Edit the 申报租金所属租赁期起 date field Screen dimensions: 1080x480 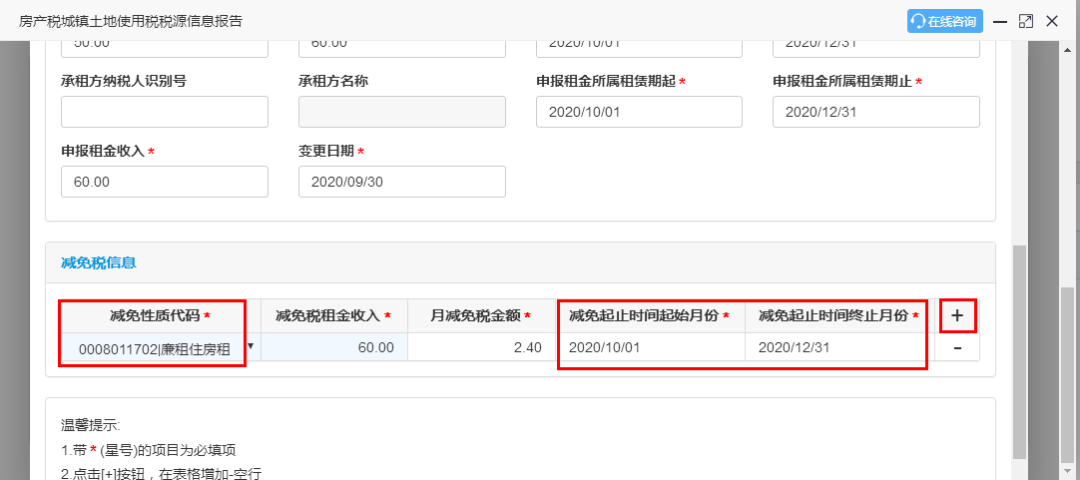click(x=639, y=112)
